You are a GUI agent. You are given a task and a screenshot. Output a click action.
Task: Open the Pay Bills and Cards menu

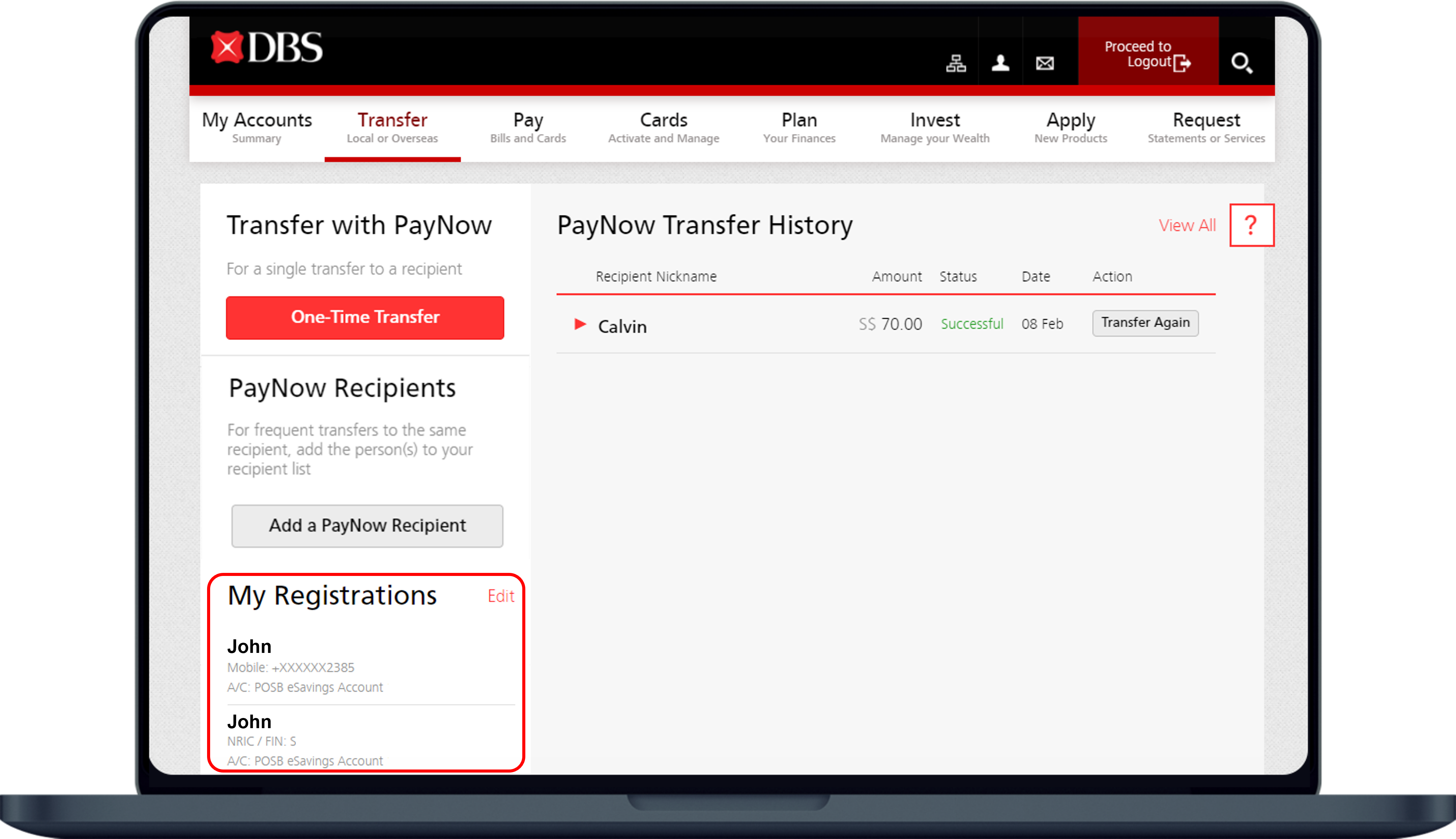pos(528,127)
